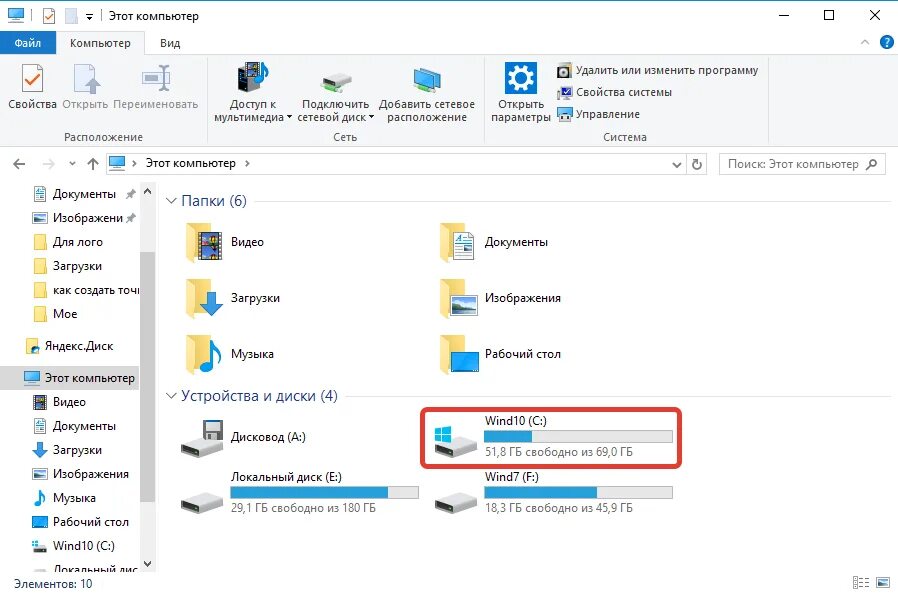The height and width of the screenshot is (595, 898).
Task: Select the Документы folder in main pane
Action: tap(494, 242)
